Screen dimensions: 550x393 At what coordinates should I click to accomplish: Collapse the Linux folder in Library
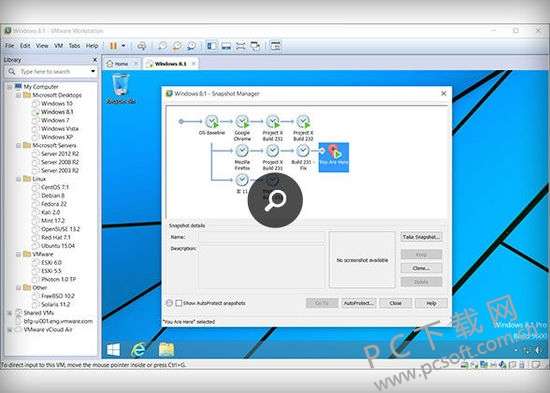coord(19,179)
